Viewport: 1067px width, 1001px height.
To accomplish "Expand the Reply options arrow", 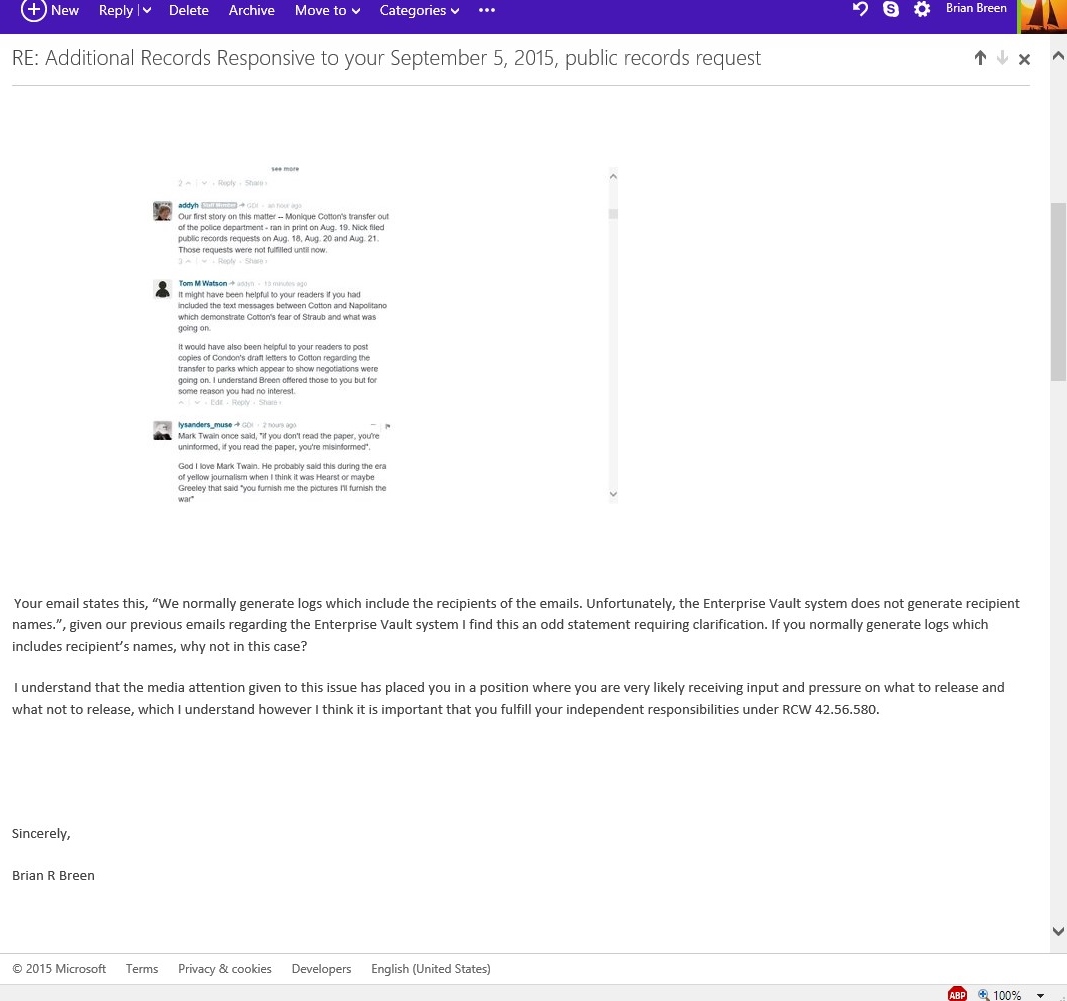I will click(x=147, y=10).
